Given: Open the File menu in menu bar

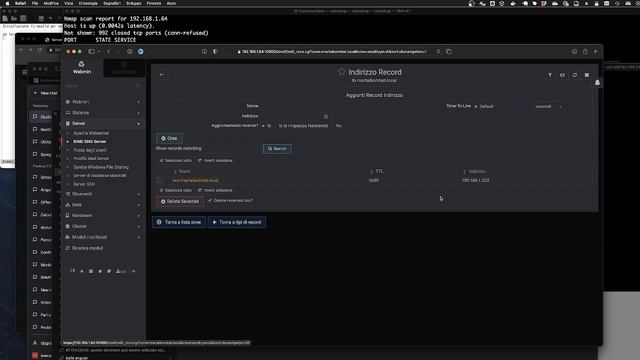Looking at the screenshot, I should [x=35, y=3].
